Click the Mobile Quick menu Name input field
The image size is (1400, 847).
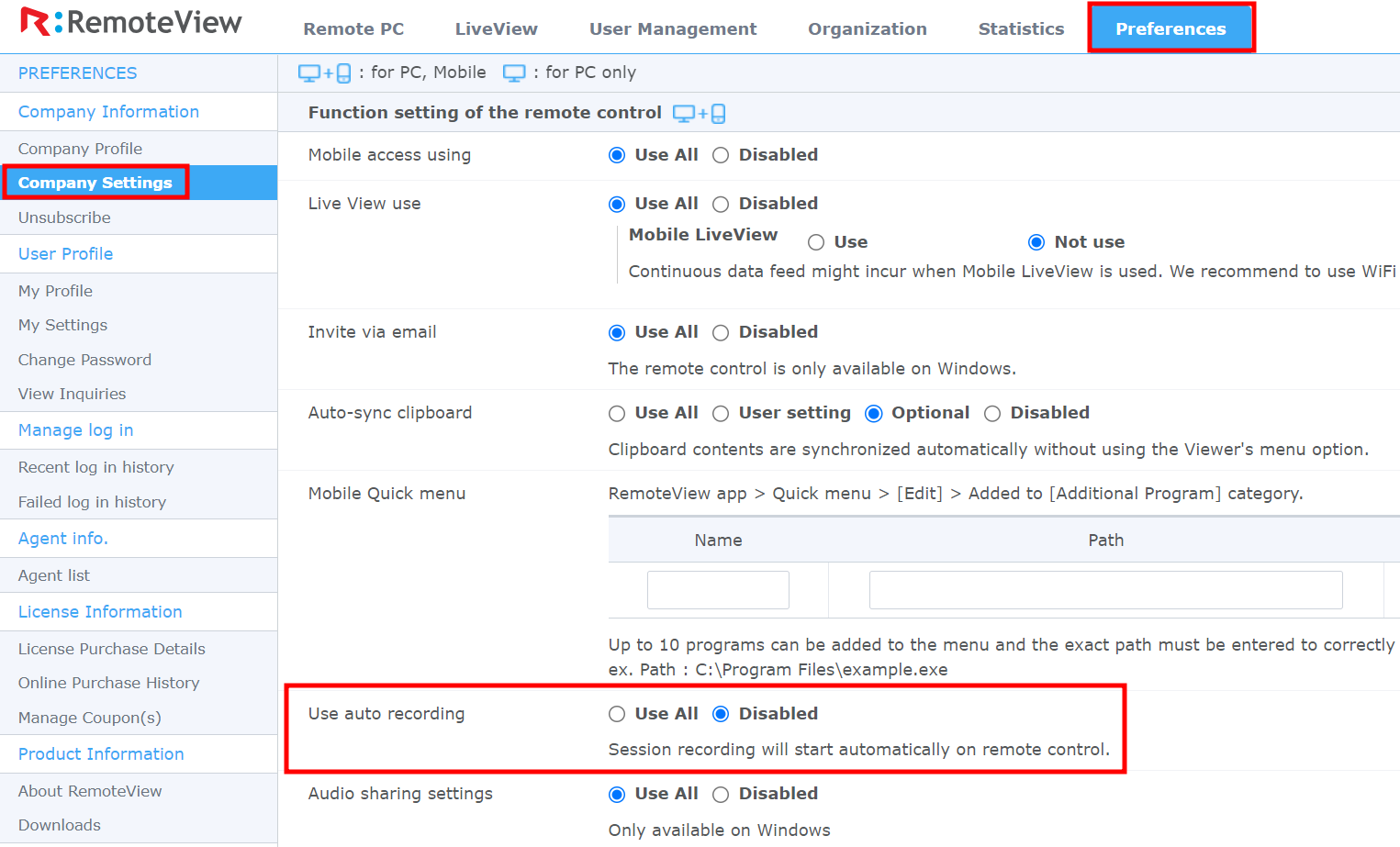tap(718, 589)
